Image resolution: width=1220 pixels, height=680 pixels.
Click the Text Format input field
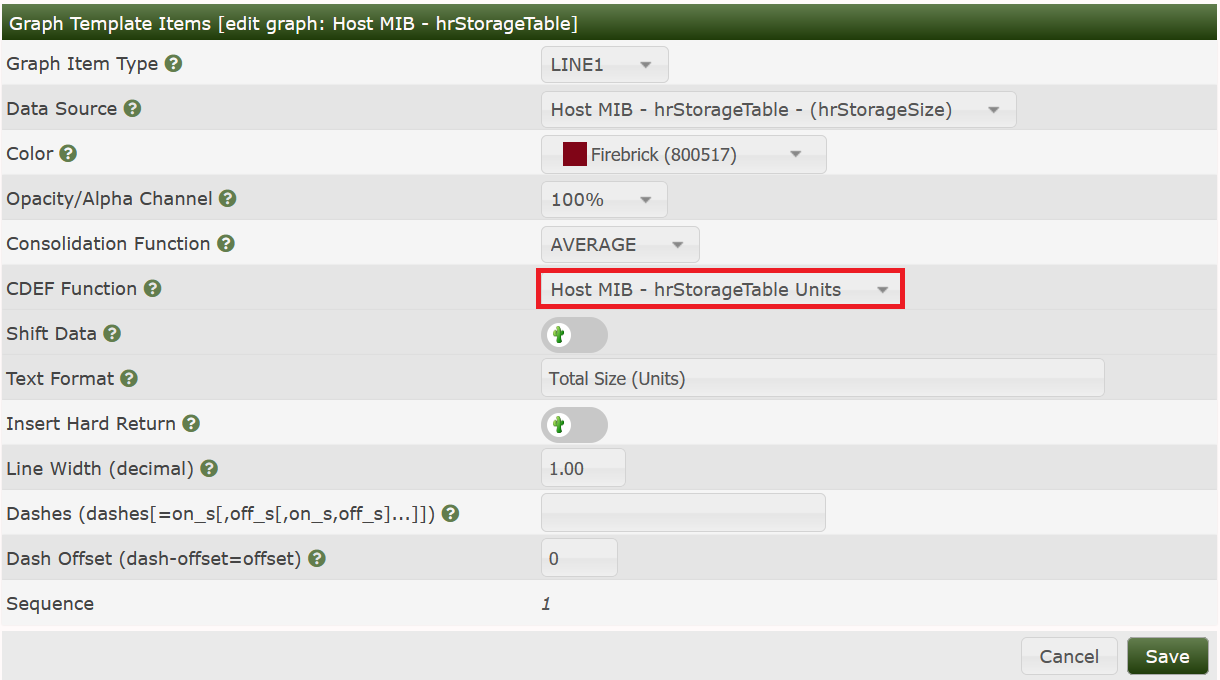pyautogui.click(x=821, y=379)
